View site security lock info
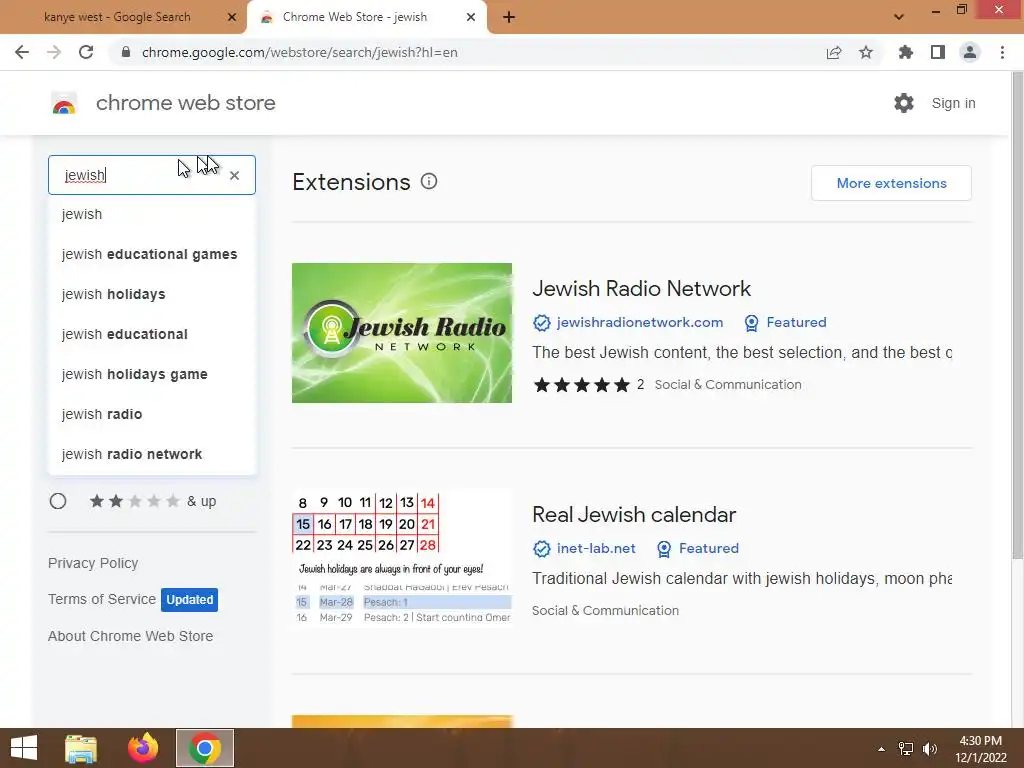This screenshot has height=768, width=1024. [x=126, y=52]
